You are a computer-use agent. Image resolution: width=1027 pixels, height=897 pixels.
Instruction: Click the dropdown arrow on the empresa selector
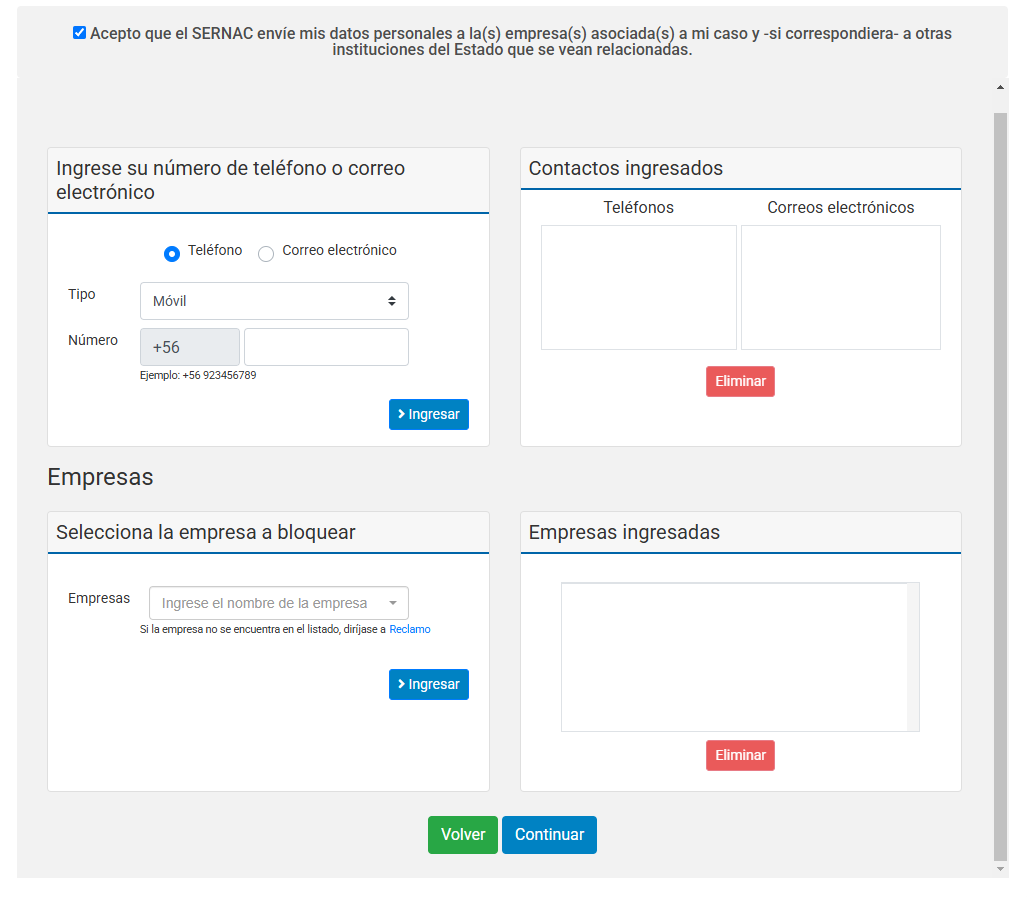tap(394, 603)
